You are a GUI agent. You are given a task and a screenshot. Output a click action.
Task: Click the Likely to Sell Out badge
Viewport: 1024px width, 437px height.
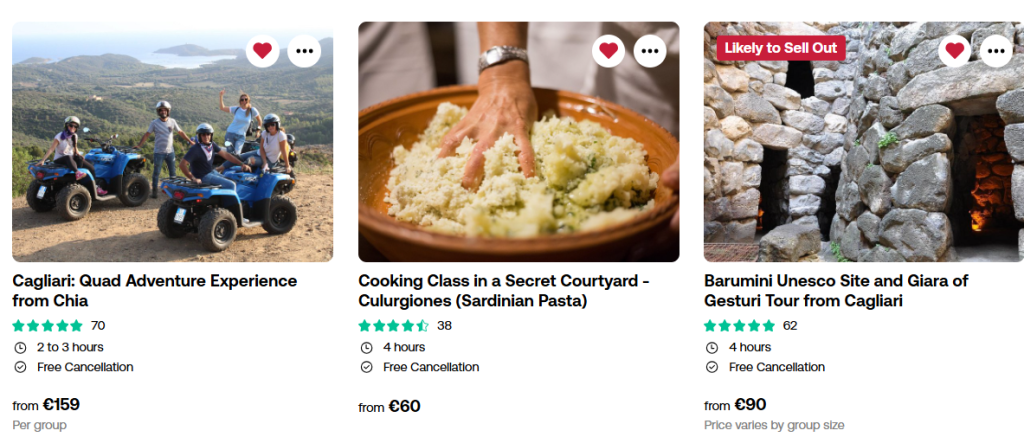click(x=781, y=48)
